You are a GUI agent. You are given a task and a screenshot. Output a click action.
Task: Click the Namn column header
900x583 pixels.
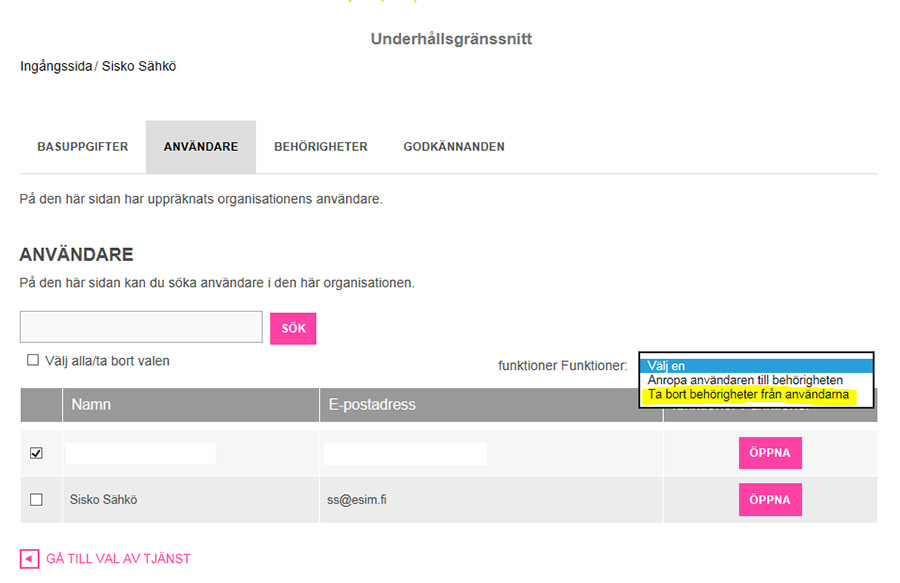(90, 405)
